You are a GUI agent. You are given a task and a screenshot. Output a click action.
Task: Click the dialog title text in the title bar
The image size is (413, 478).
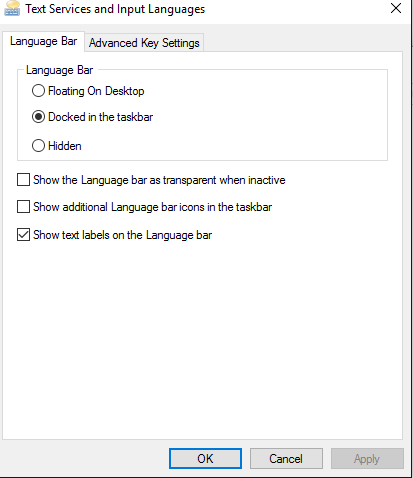point(115,9)
